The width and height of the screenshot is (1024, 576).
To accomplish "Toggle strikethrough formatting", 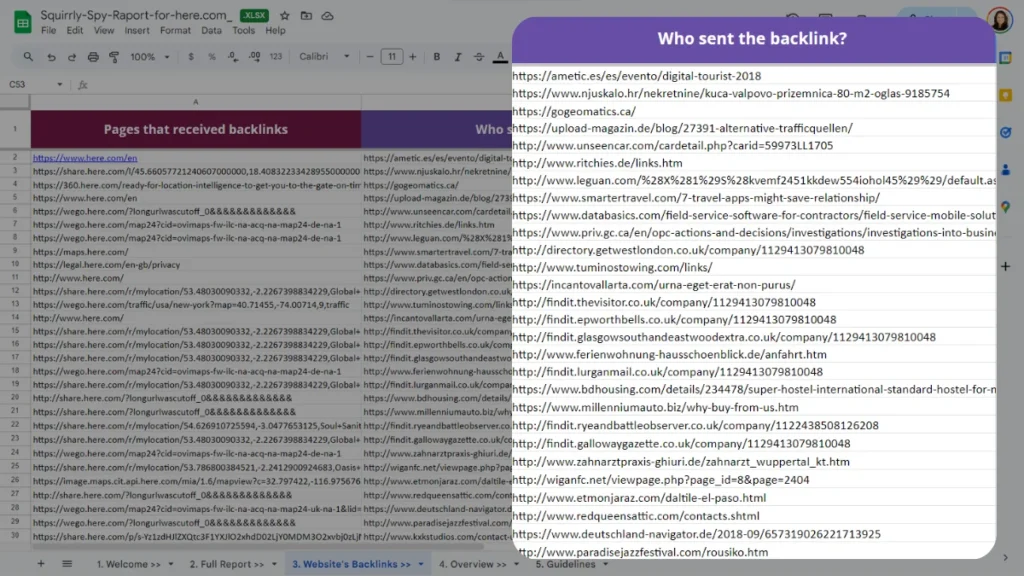I will pyautogui.click(x=478, y=57).
